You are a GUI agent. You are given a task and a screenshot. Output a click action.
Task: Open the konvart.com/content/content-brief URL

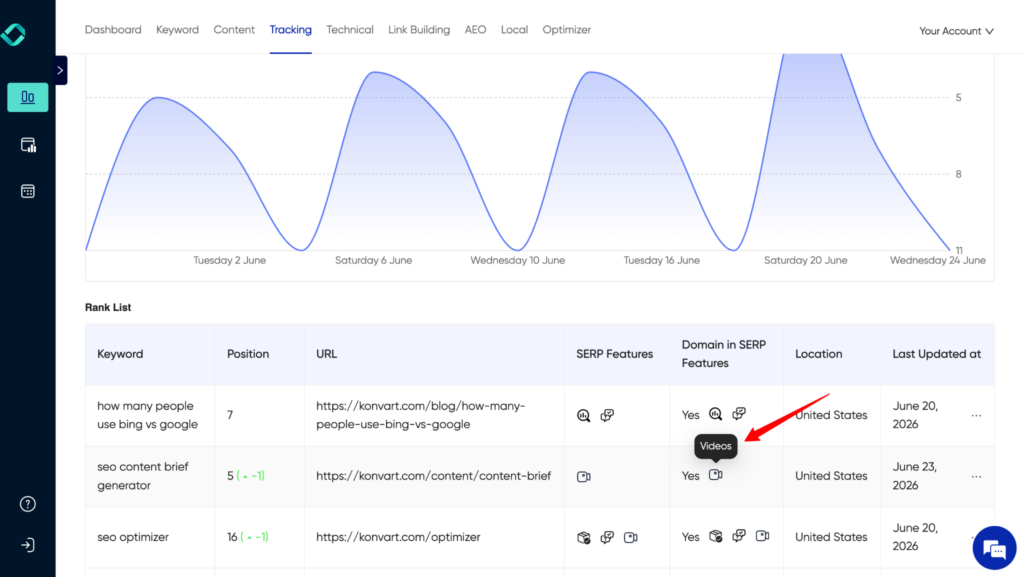click(x=434, y=476)
